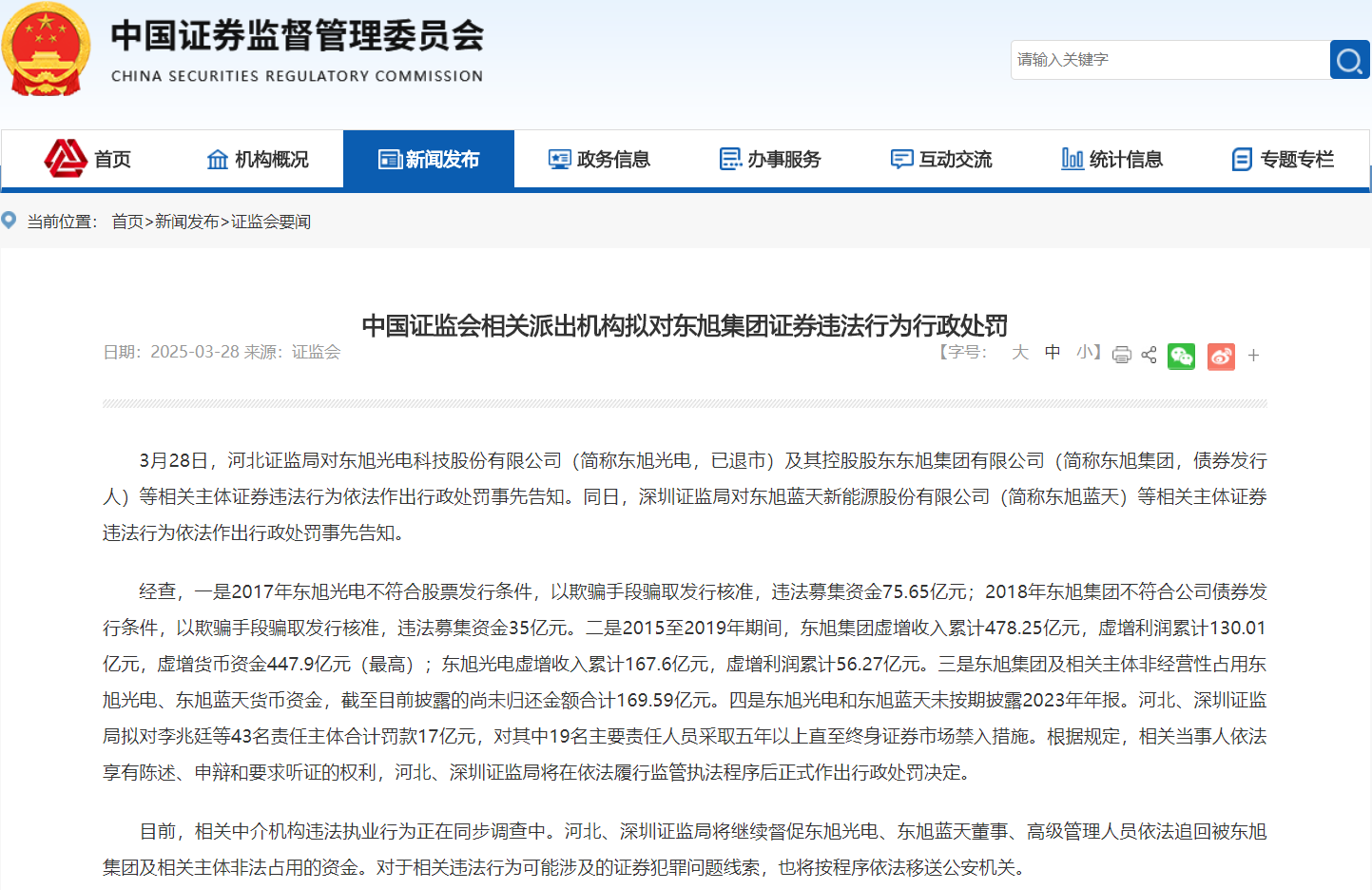
Task: Select the 新闻发布 navigation tab
Action: pyautogui.click(x=429, y=160)
